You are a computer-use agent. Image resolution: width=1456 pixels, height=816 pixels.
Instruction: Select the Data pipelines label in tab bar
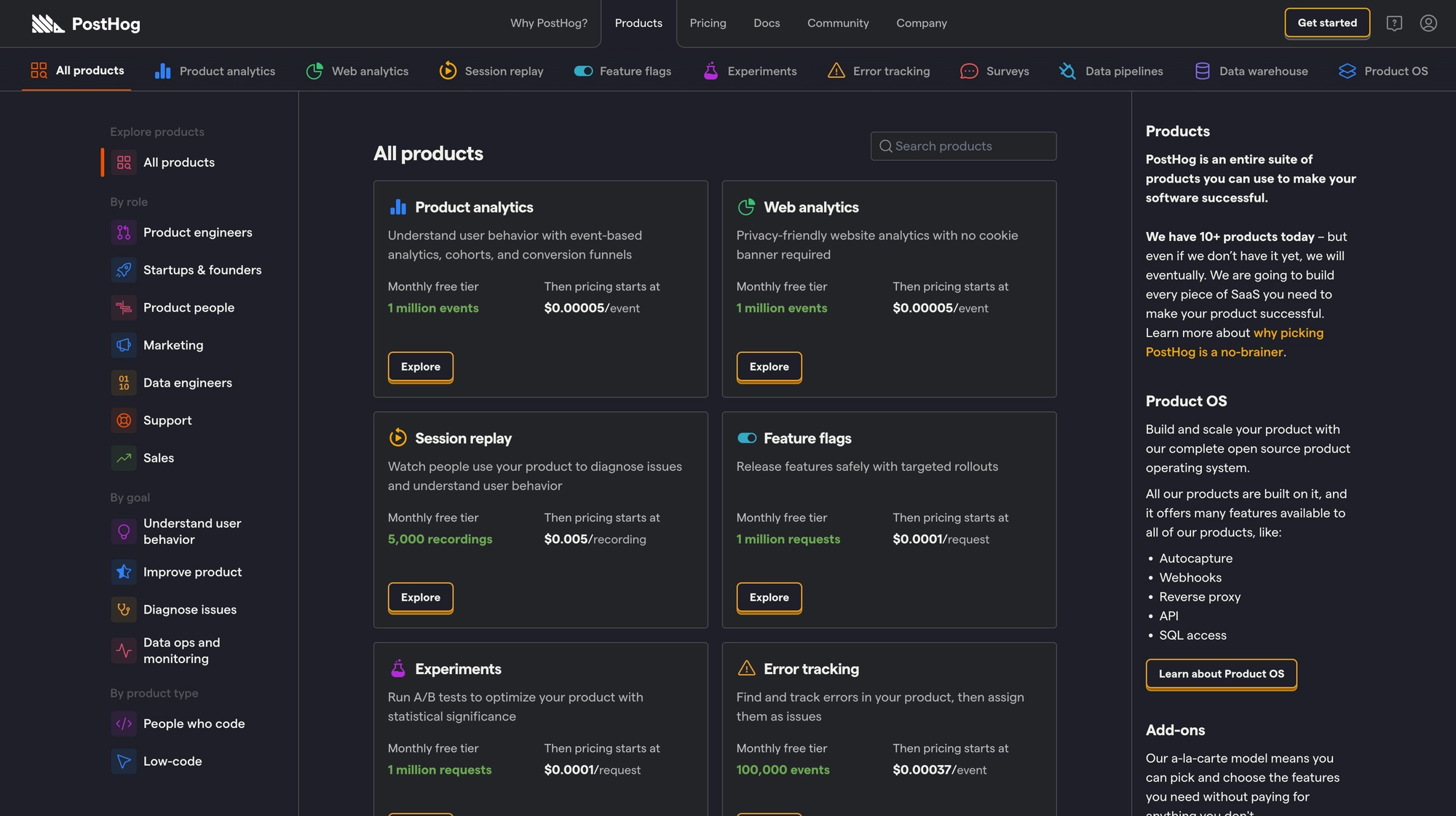click(x=1124, y=71)
